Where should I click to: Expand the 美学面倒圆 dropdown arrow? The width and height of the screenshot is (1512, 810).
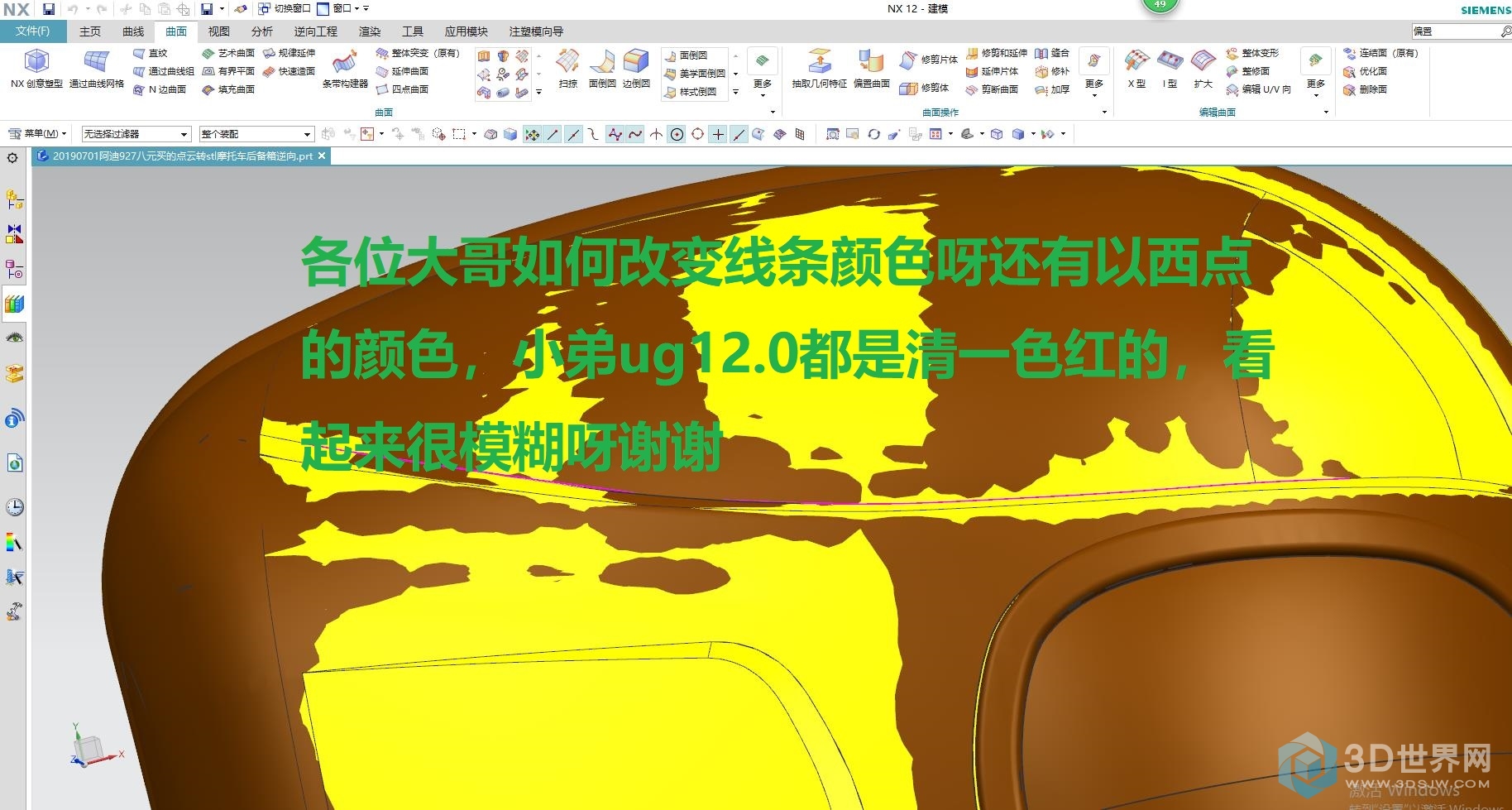point(735,74)
